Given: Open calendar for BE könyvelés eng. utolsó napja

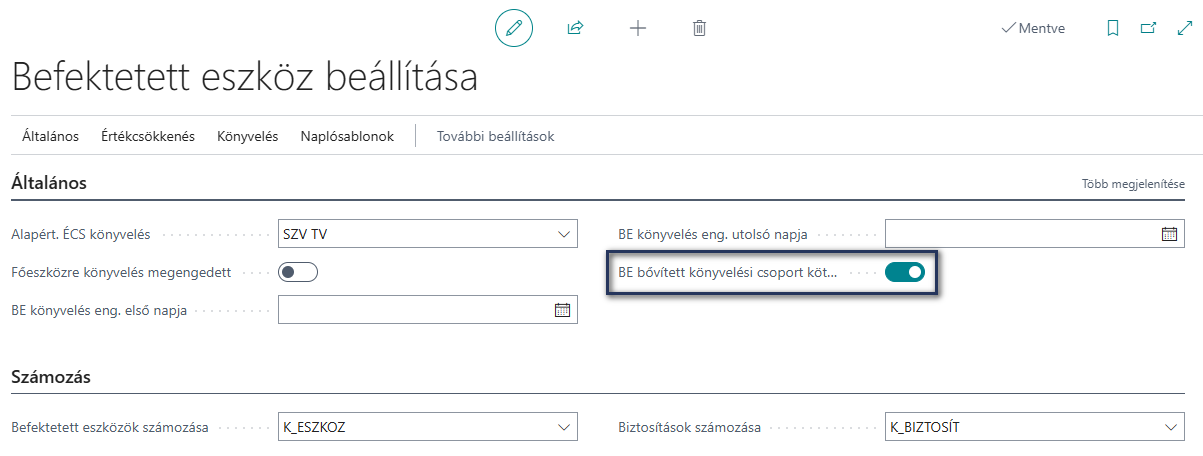Looking at the screenshot, I should 1169,234.
